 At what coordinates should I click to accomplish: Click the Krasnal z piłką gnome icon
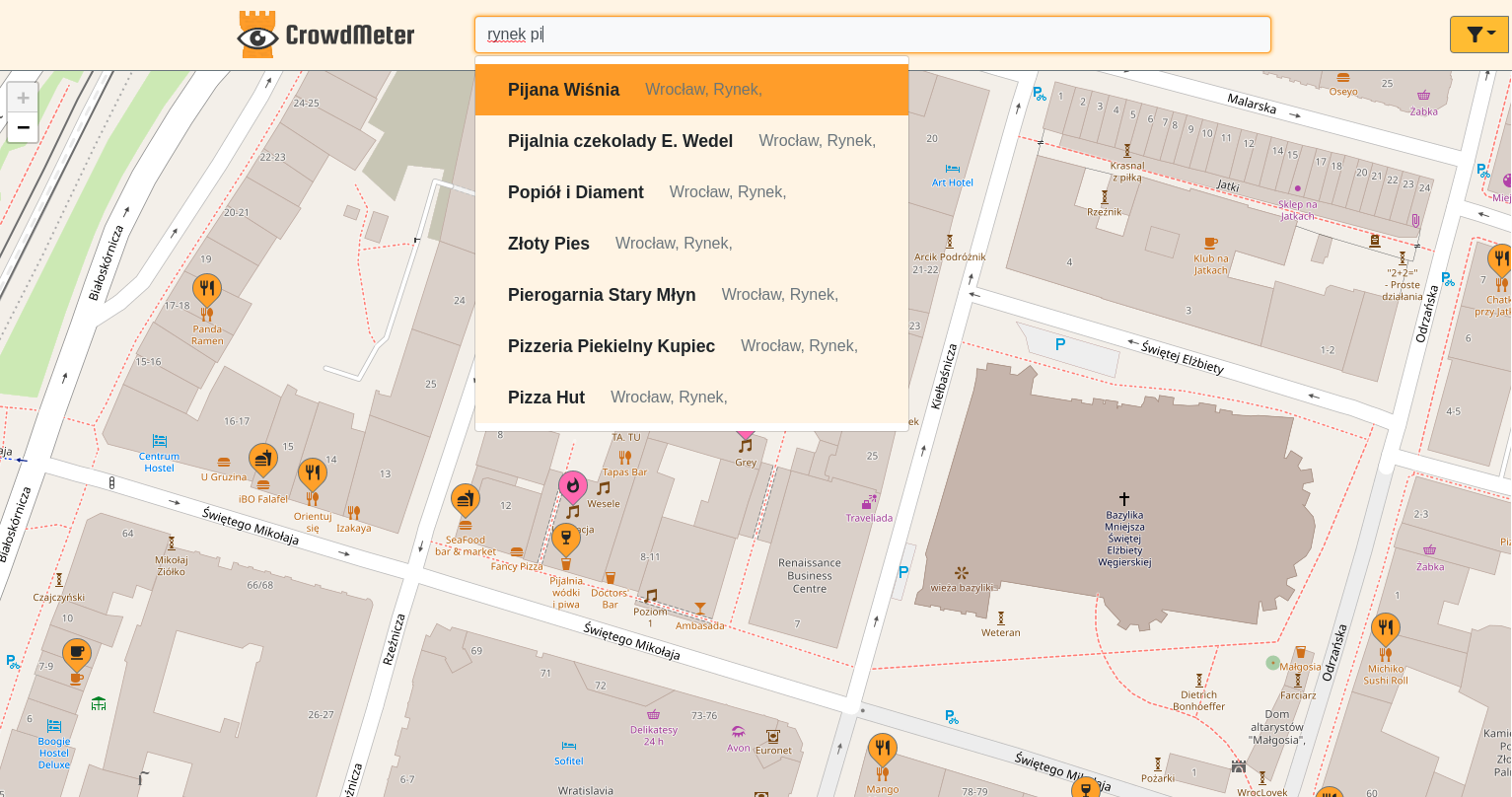point(1127,150)
